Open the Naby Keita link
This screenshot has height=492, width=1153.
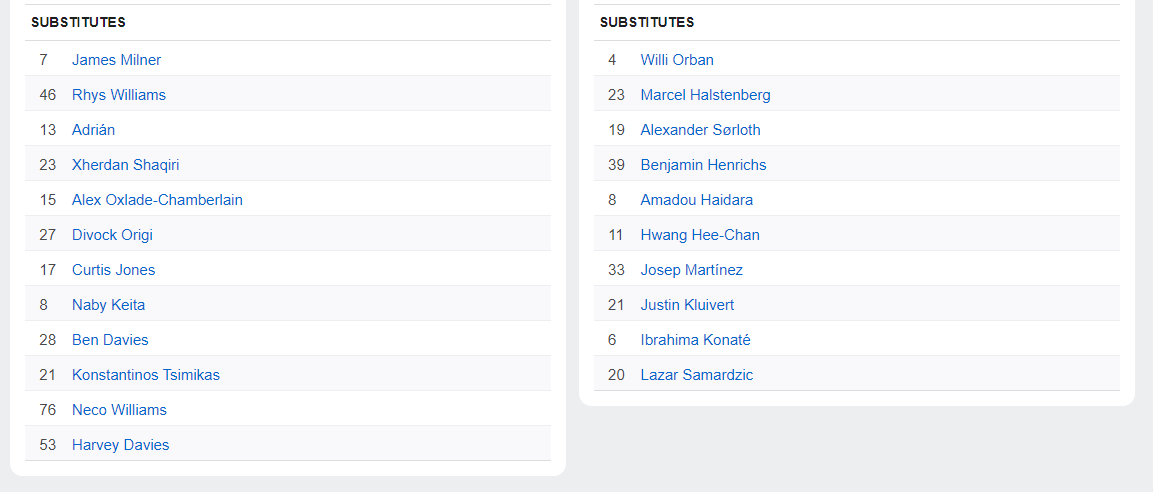pos(108,305)
